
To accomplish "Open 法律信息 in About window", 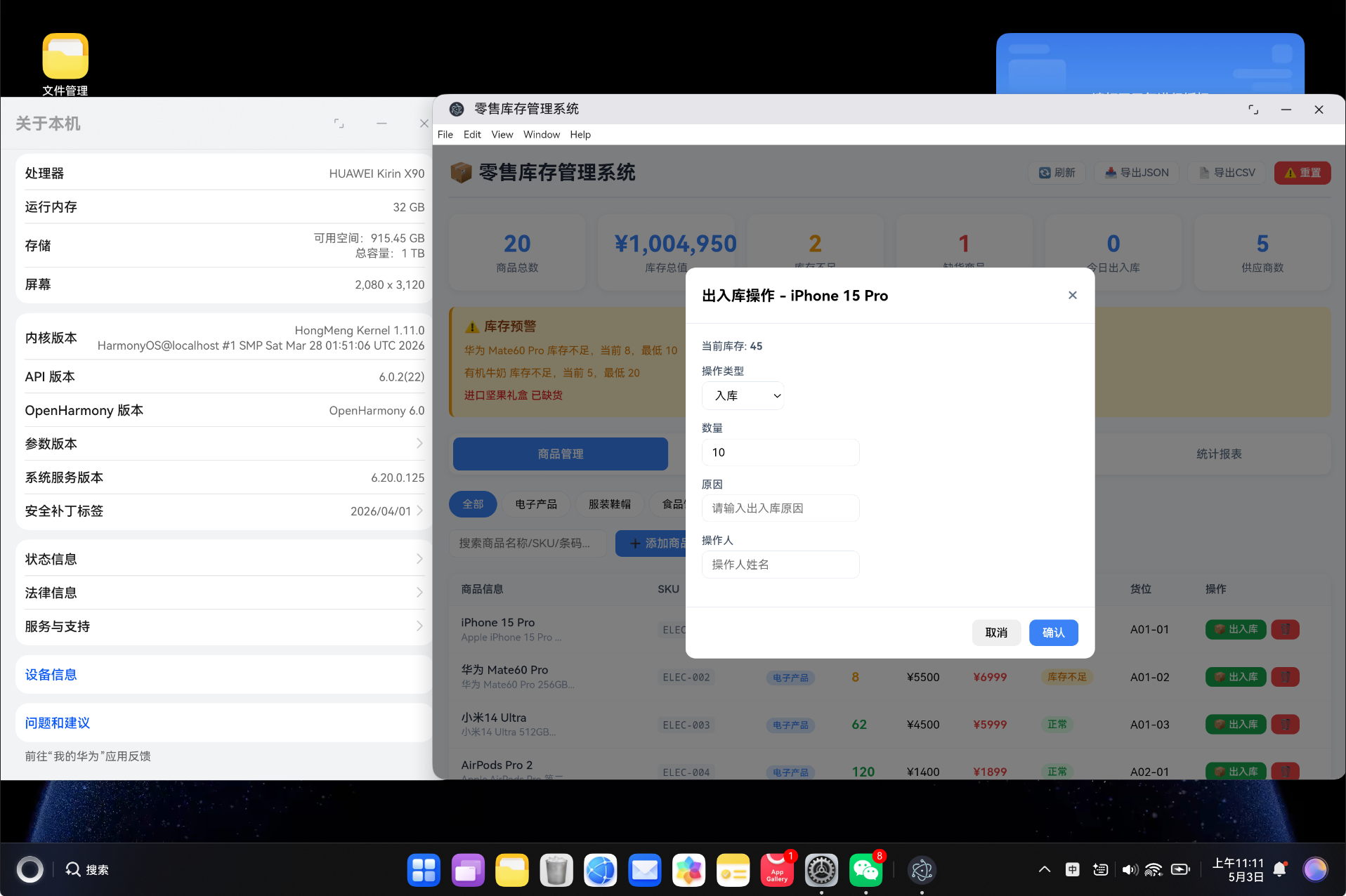I will pos(224,593).
